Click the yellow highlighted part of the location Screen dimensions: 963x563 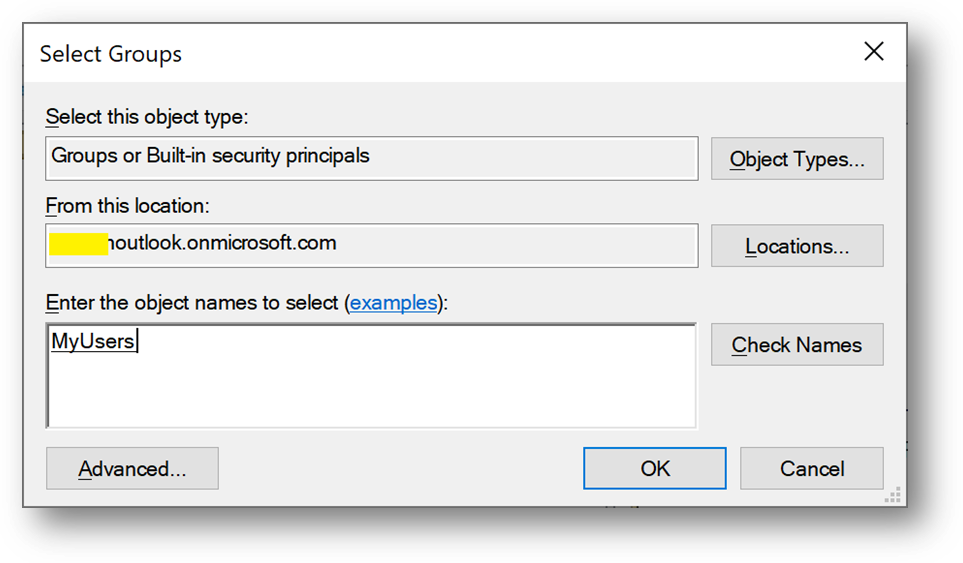pyautogui.click(x=79, y=244)
